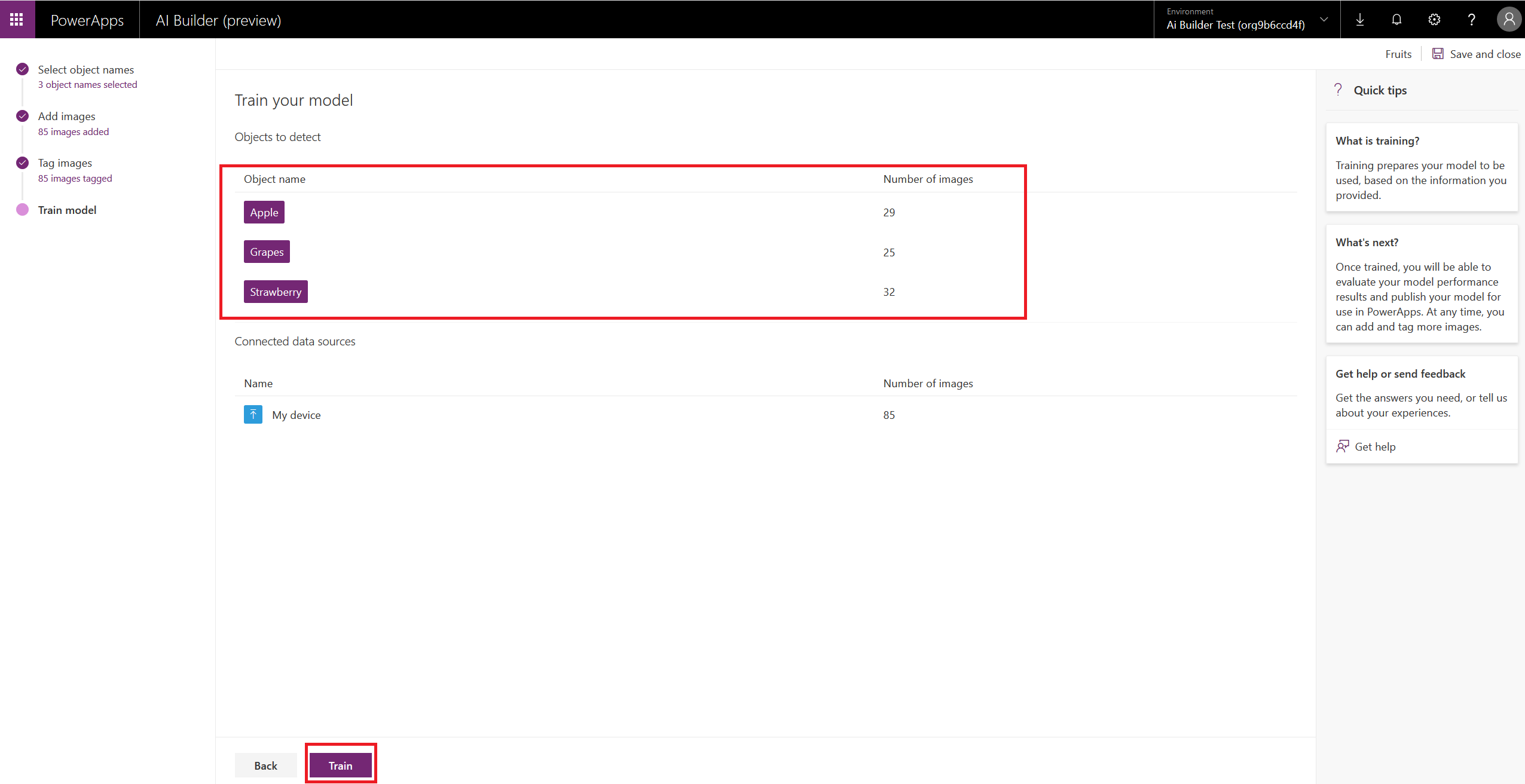
Task: Click the help question mark in header
Action: click(1472, 20)
